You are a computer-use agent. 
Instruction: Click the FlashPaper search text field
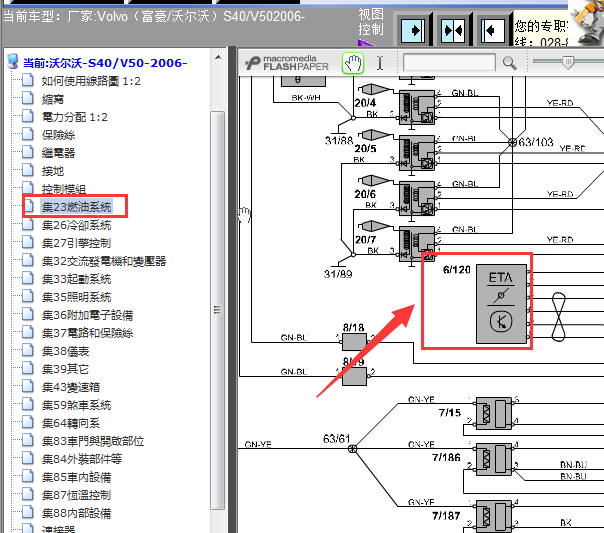(x=449, y=62)
